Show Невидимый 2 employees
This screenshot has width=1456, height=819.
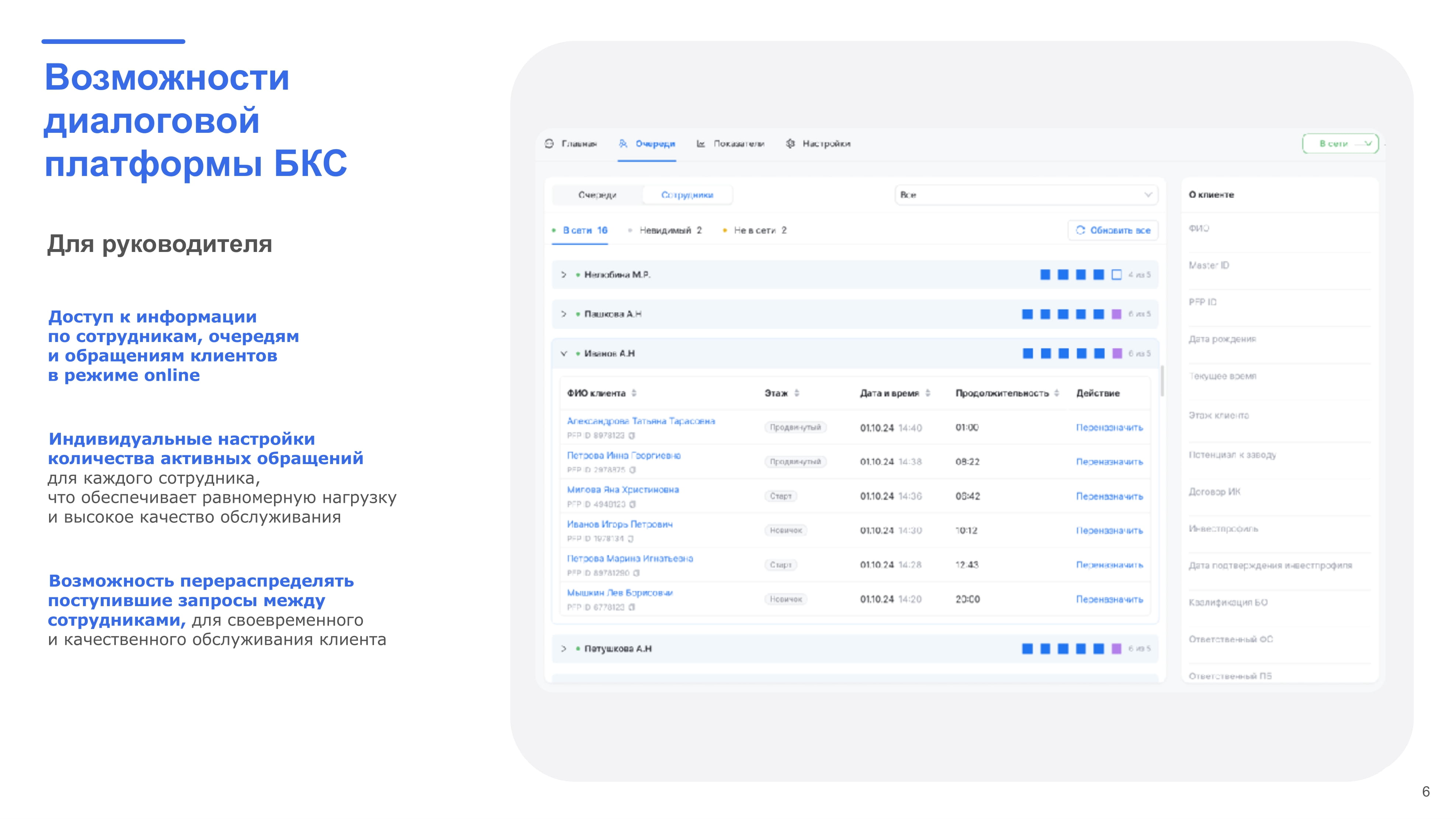point(665,230)
